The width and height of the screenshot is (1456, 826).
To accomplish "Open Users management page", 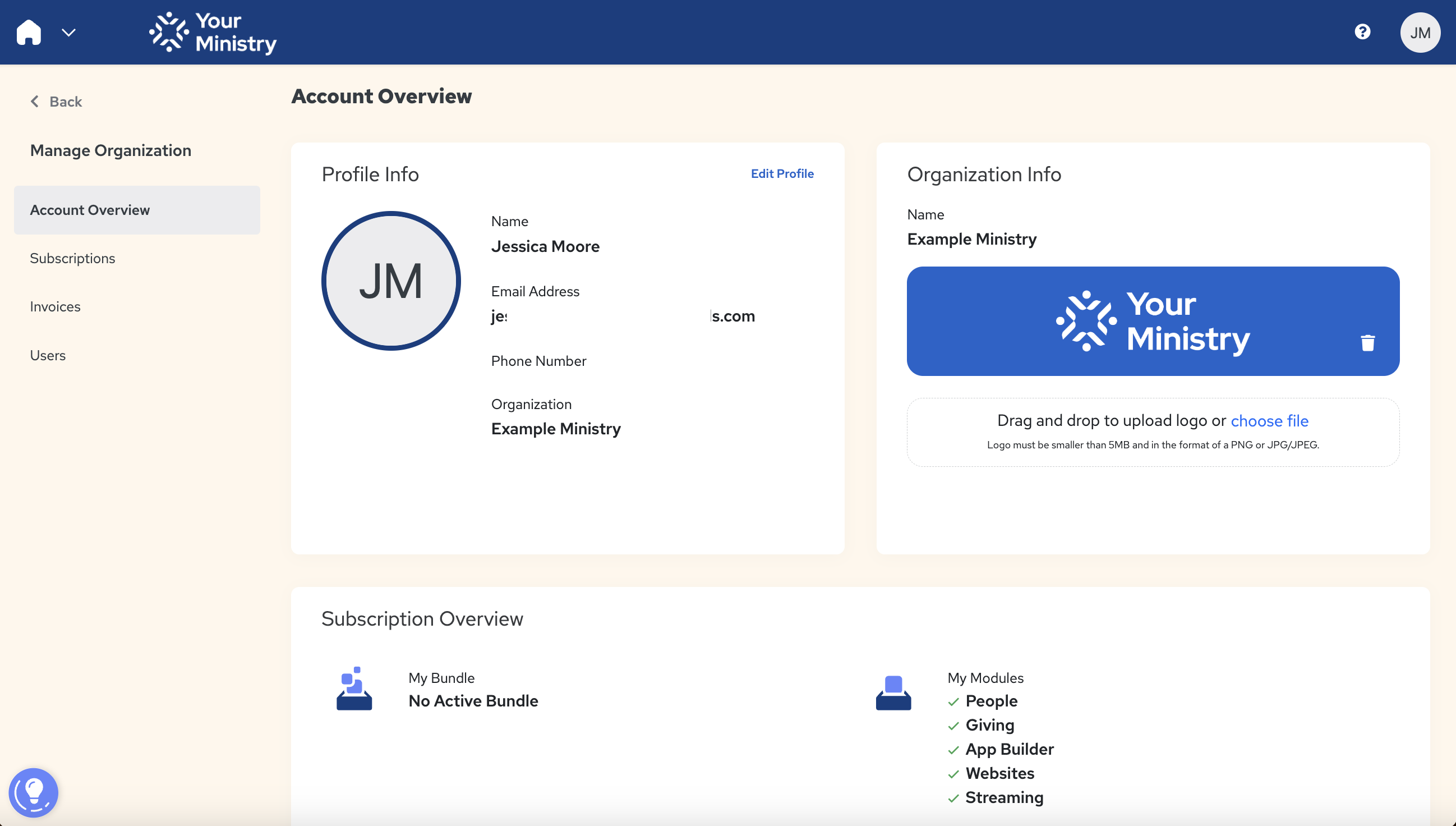I will (48, 355).
